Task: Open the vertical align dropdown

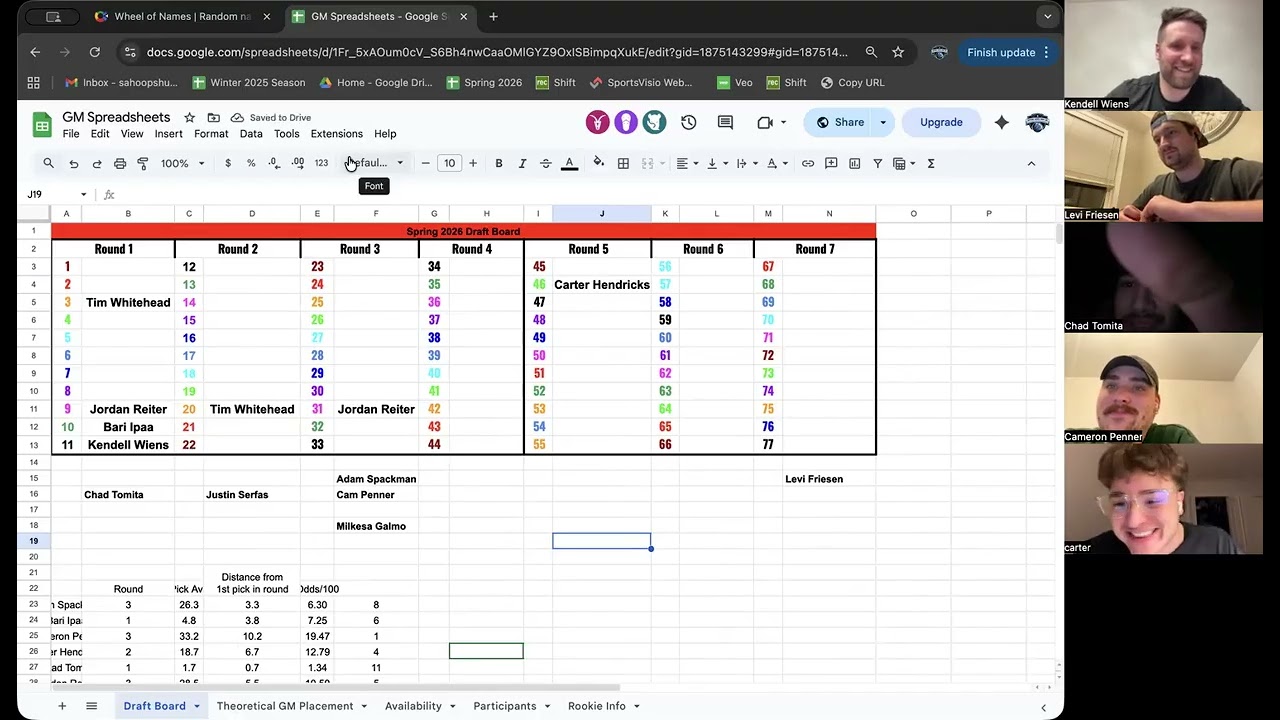Action: [x=716, y=163]
